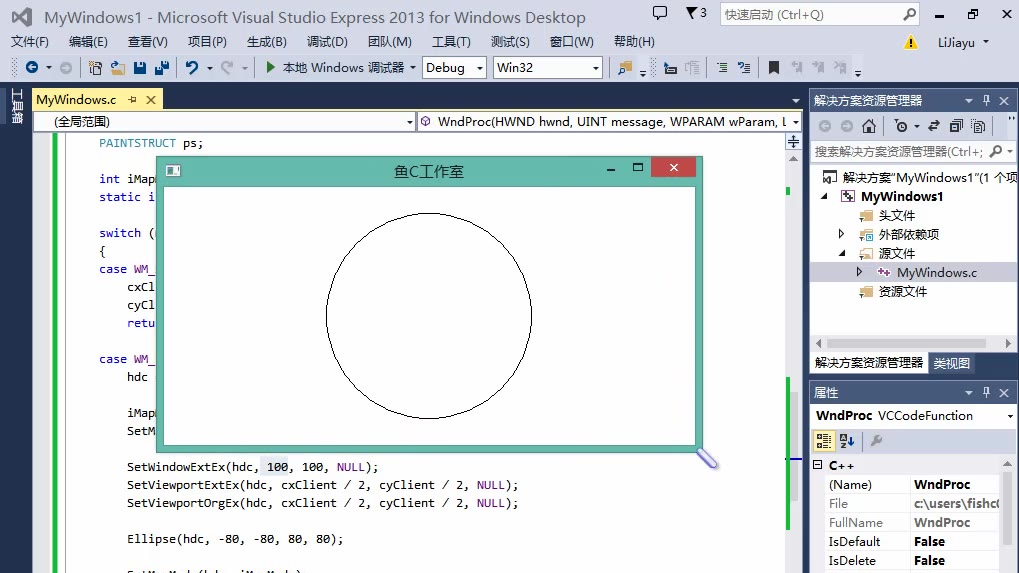
Task: Open the Debug configuration dropdown
Action: point(480,68)
